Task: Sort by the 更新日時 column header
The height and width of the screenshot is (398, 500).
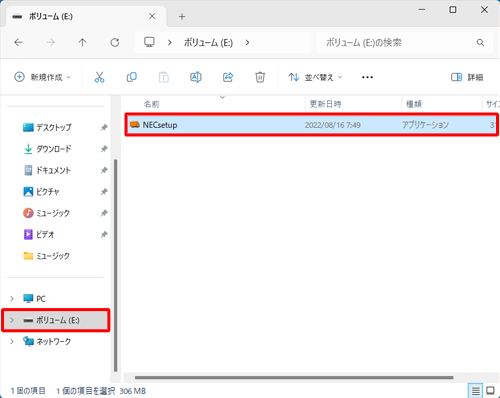Action: point(325,104)
